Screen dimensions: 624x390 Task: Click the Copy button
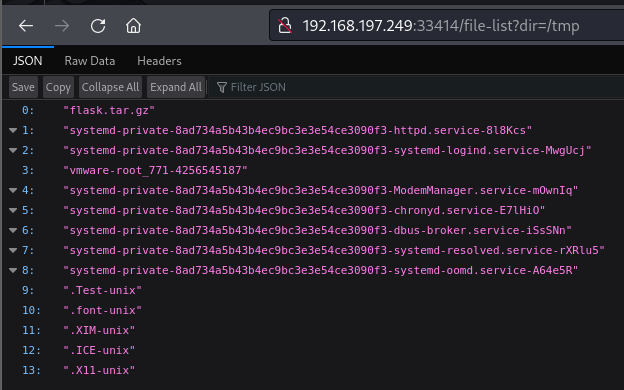pos(58,87)
